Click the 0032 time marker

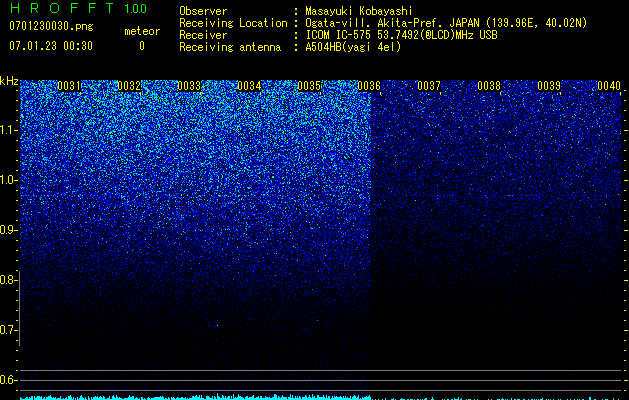[129, 86]
